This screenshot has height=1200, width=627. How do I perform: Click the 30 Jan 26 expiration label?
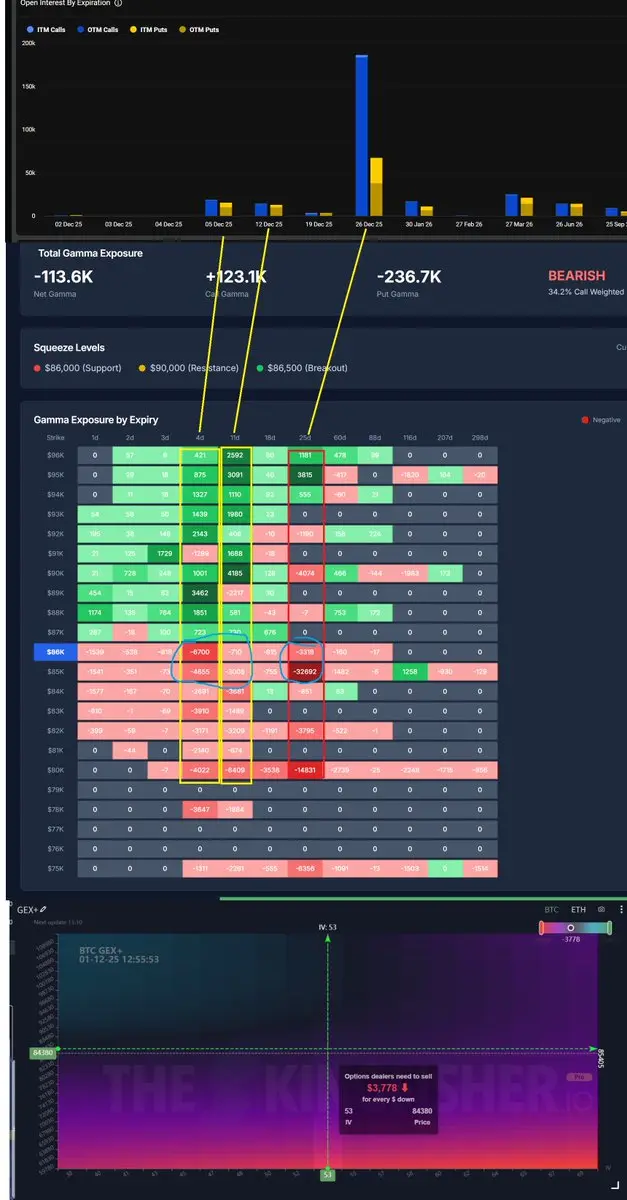(418, 225)
